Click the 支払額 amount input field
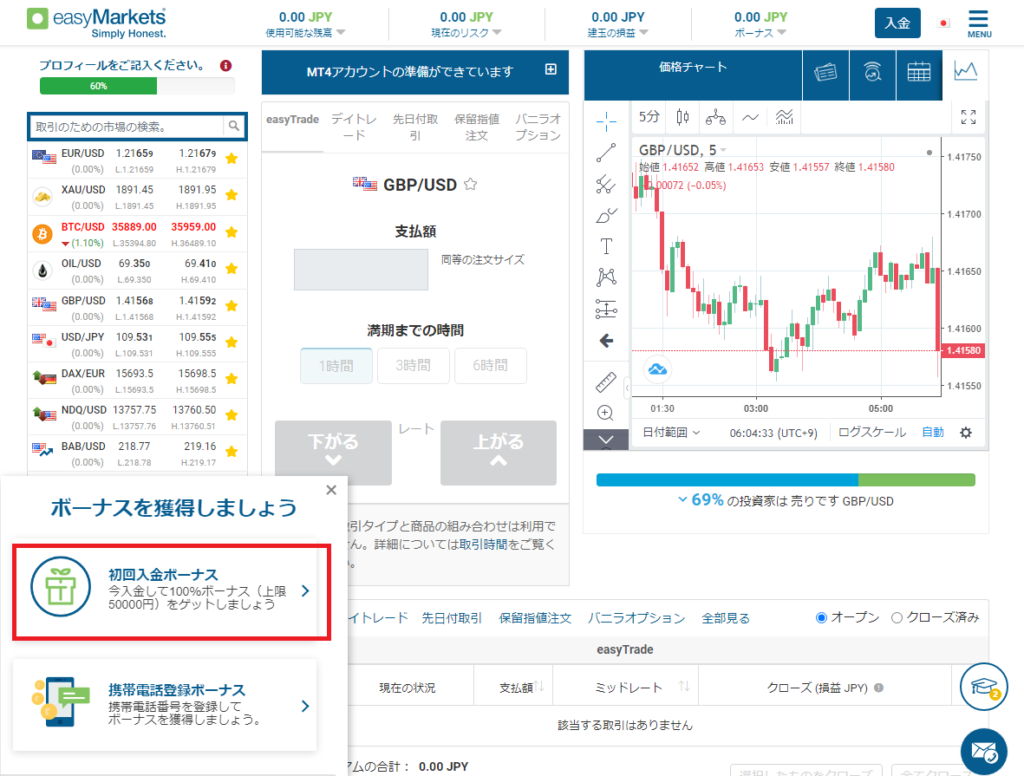 tap(361, 269)
